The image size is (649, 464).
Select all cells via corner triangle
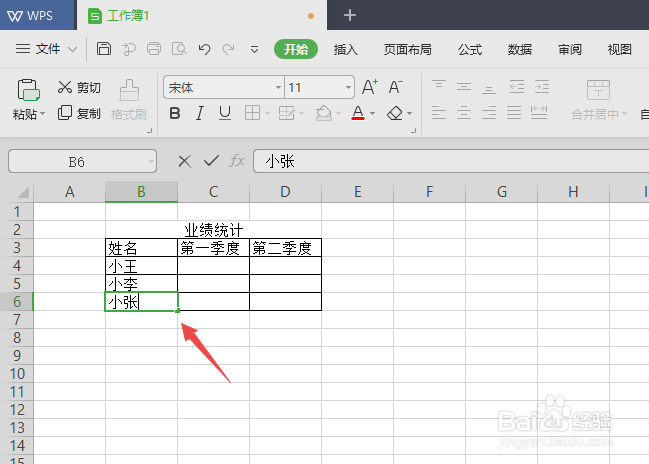tap(24, 192)
